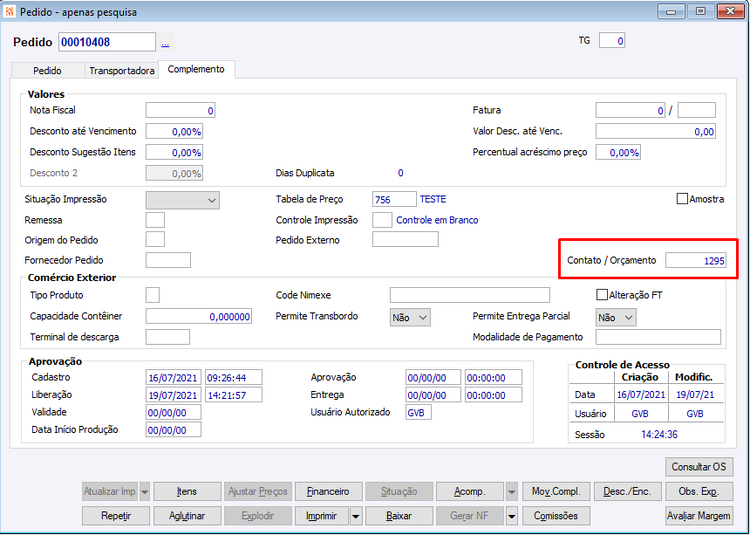The image size is (750, 535).
Task: Switch to the Transportadora tab
Action: (122, 71)
